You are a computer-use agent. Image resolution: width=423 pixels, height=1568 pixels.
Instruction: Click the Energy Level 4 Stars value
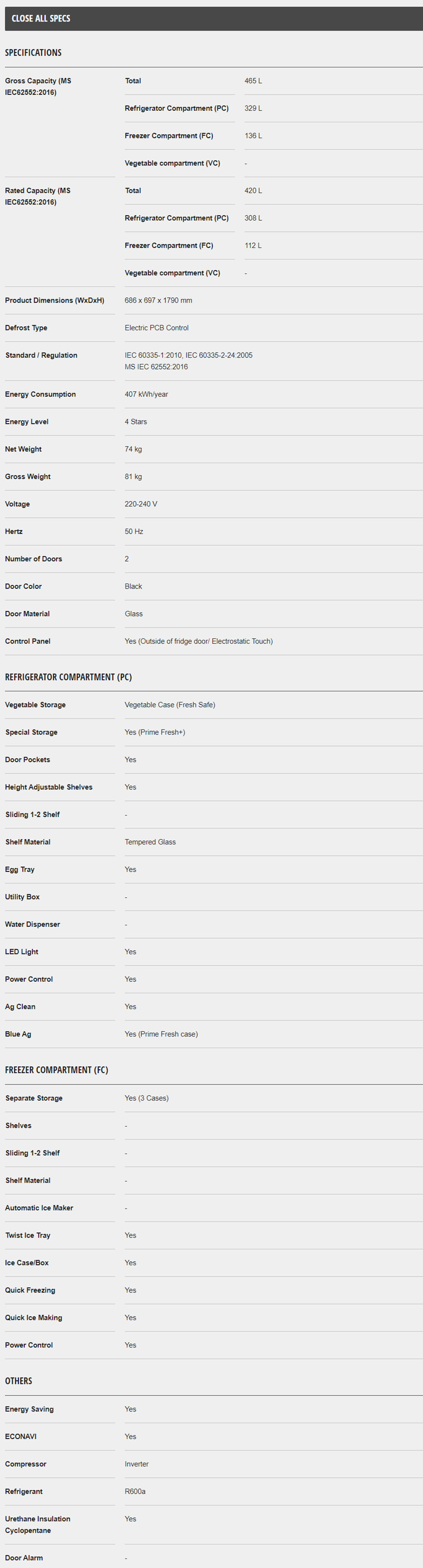pyautogui.click(x=136, y=422)
